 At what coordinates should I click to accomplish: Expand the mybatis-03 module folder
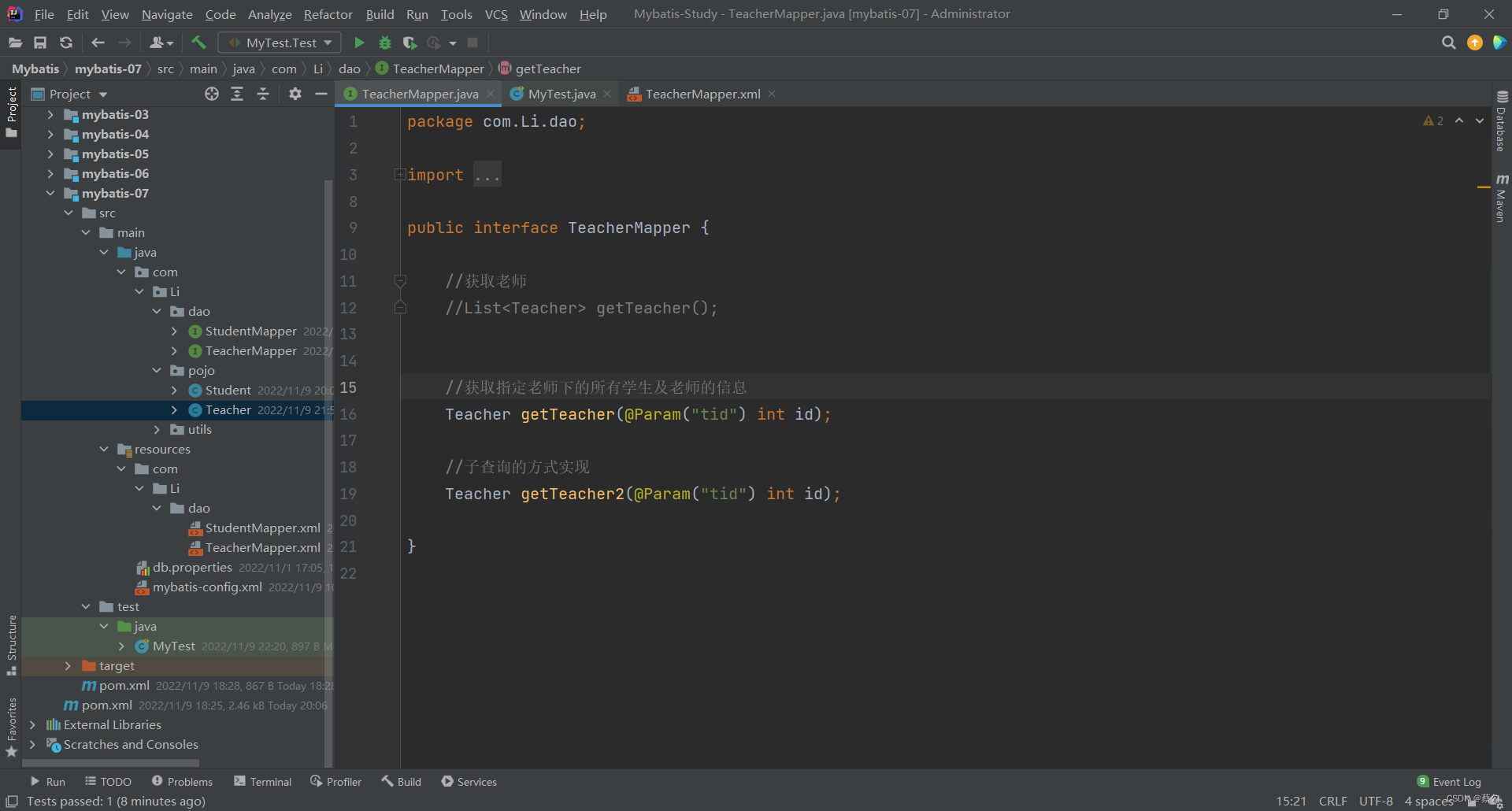pos(50,114)
